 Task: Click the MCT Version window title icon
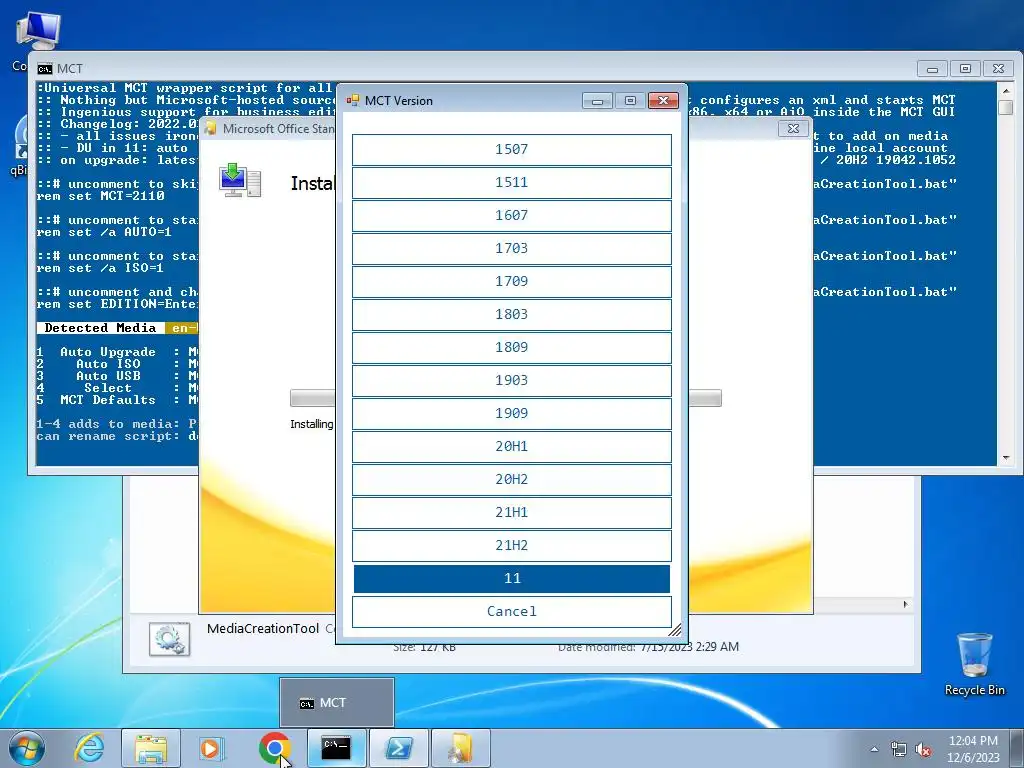(x=353, y=101)
